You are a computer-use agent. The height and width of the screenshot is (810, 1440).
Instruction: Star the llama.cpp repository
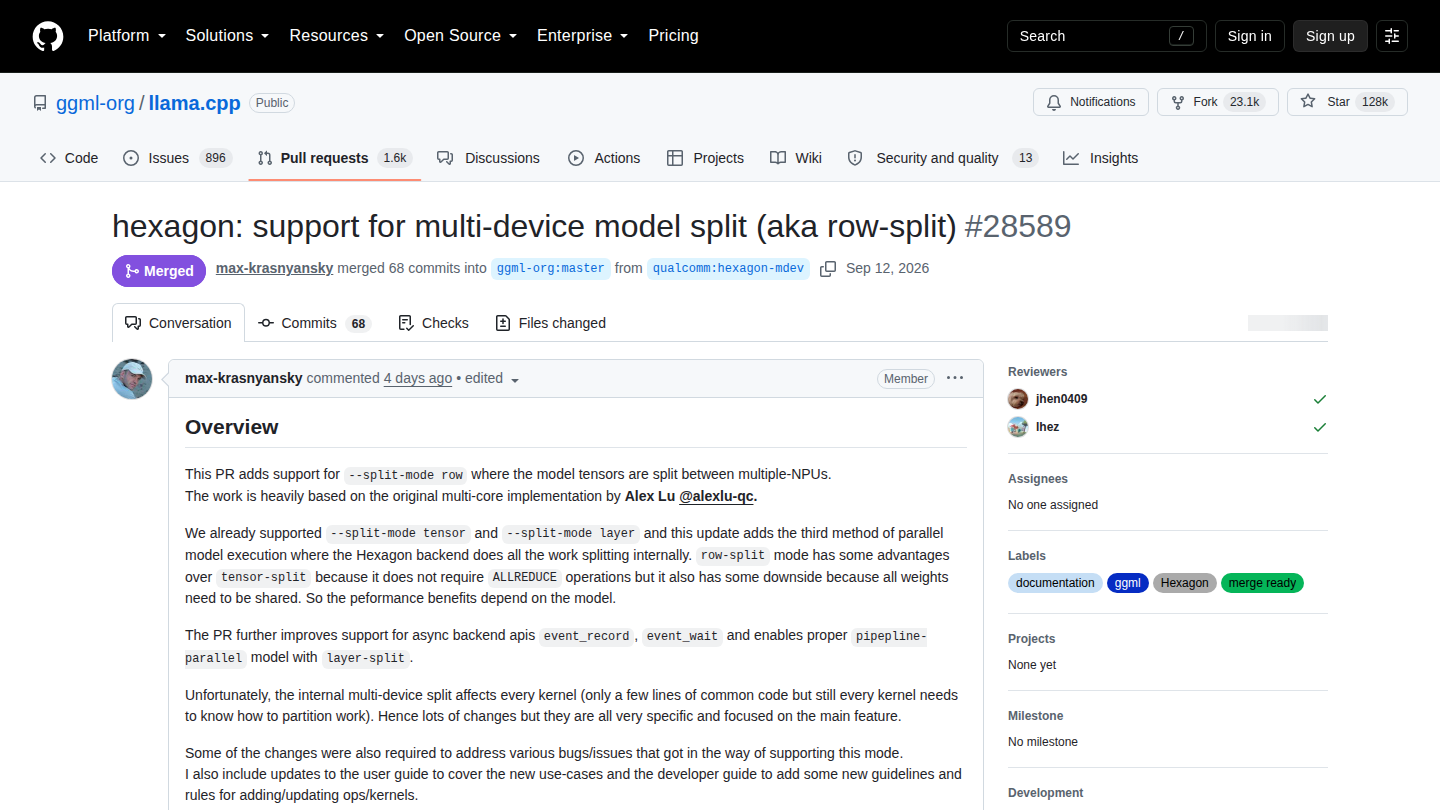coord(1347,102)
